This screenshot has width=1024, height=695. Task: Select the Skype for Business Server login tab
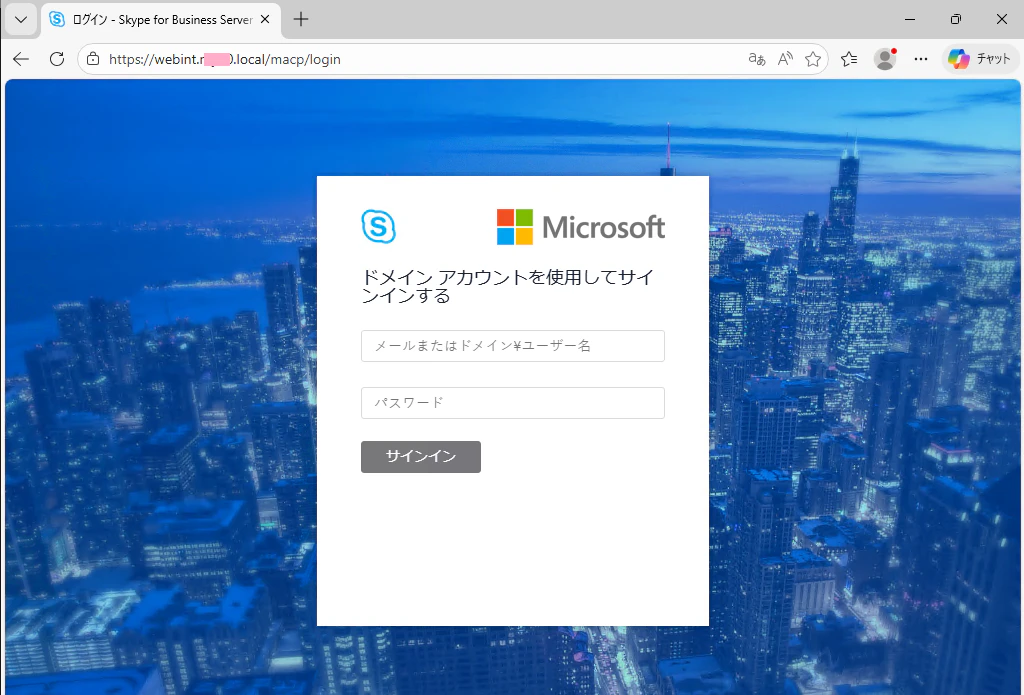[161, 20]
